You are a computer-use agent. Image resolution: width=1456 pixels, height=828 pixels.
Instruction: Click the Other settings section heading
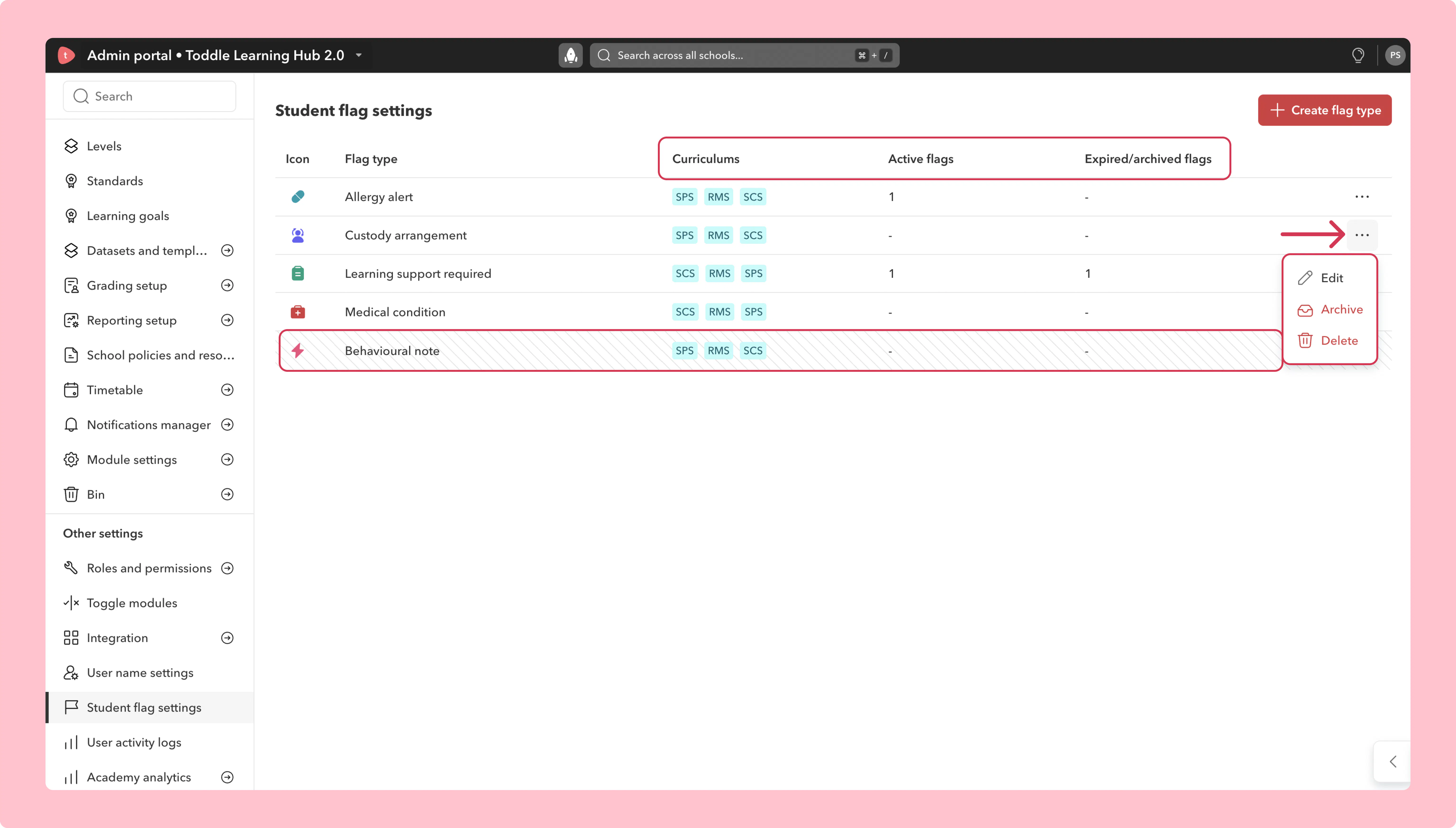click(103, 534)
